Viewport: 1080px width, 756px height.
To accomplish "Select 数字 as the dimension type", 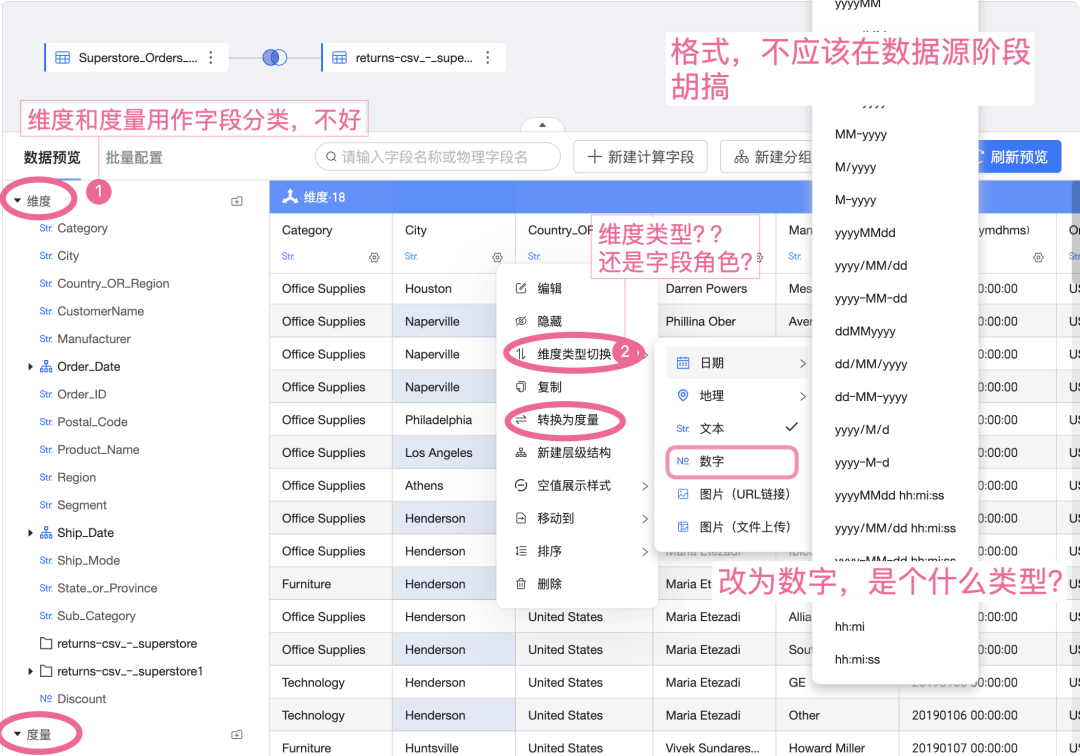I will (x=712, y=461).
